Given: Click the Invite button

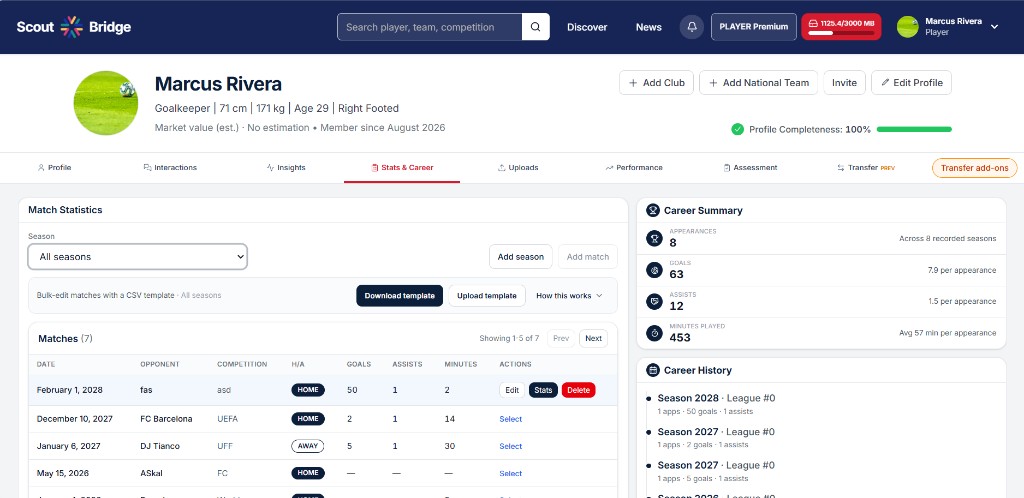Looking at the screenshot, I should (844, 83).
